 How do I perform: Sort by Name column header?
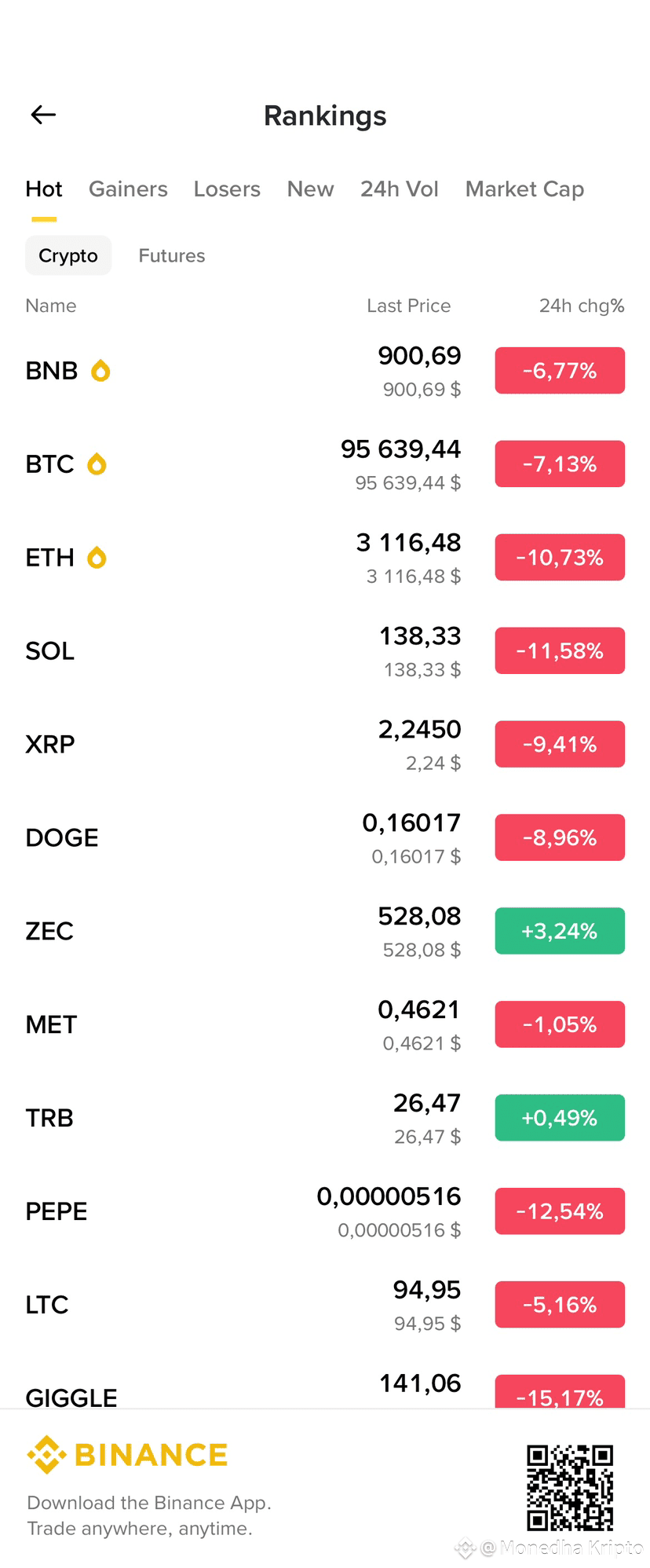(x=51, y=306)
